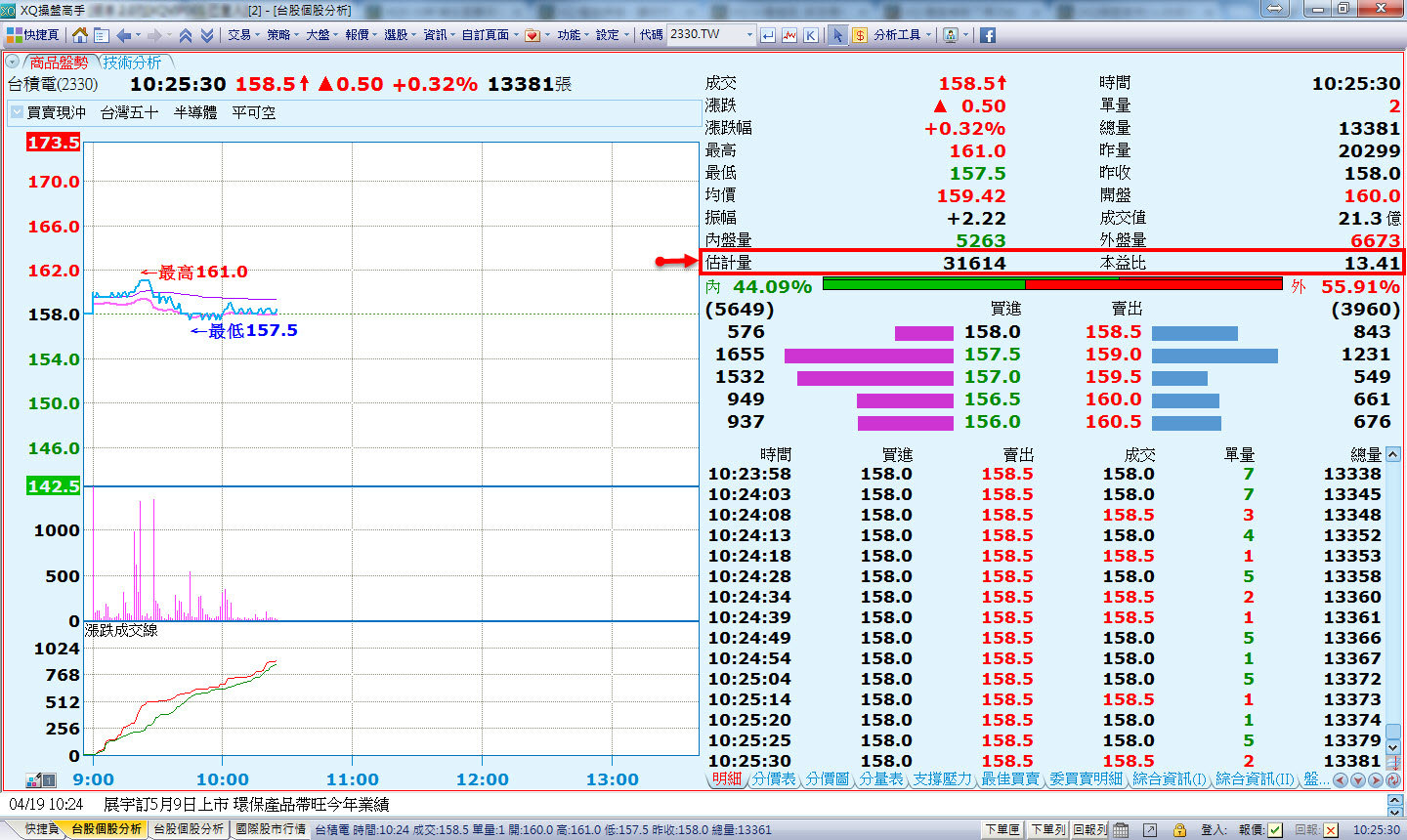The width and height of the screenshot is (1407, 840).
Task: Switch to the 技術分析 tab
Action: 133,63
